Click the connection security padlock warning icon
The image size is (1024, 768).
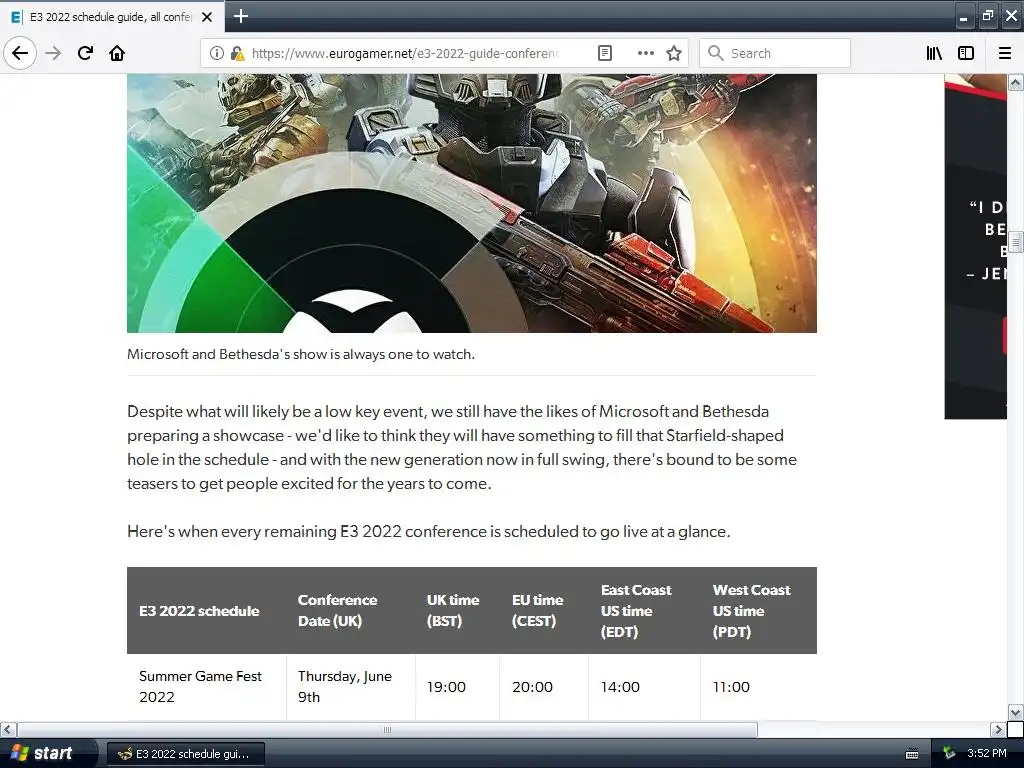237,53
